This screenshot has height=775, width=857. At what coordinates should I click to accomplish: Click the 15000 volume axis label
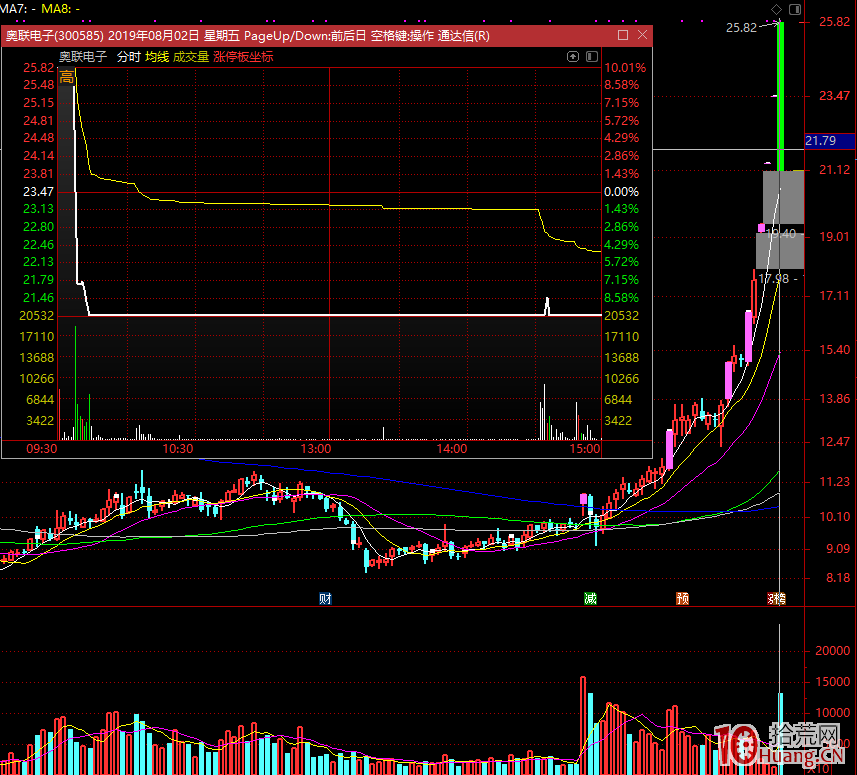(832, 682)
